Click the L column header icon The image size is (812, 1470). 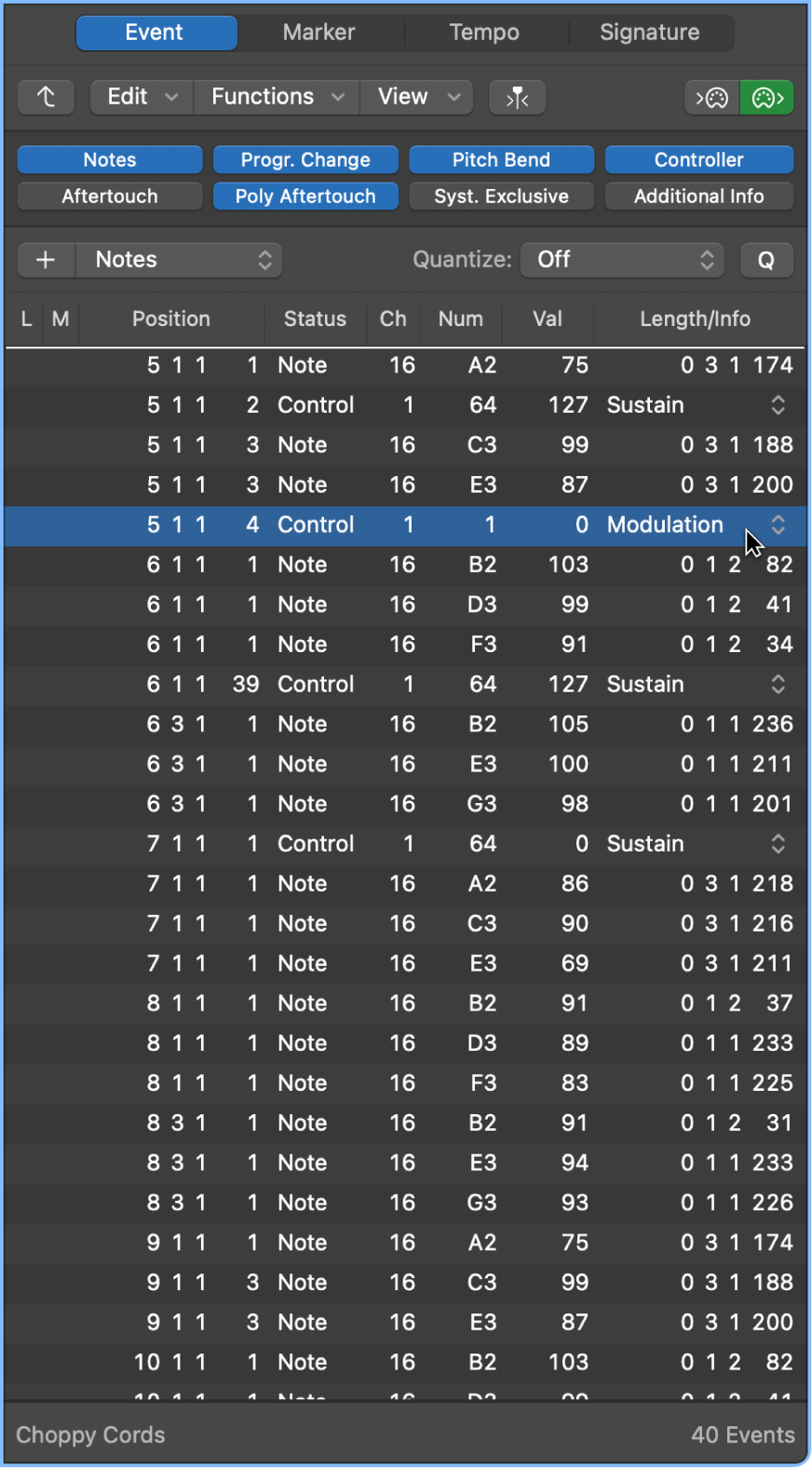[x=25, y=320]
